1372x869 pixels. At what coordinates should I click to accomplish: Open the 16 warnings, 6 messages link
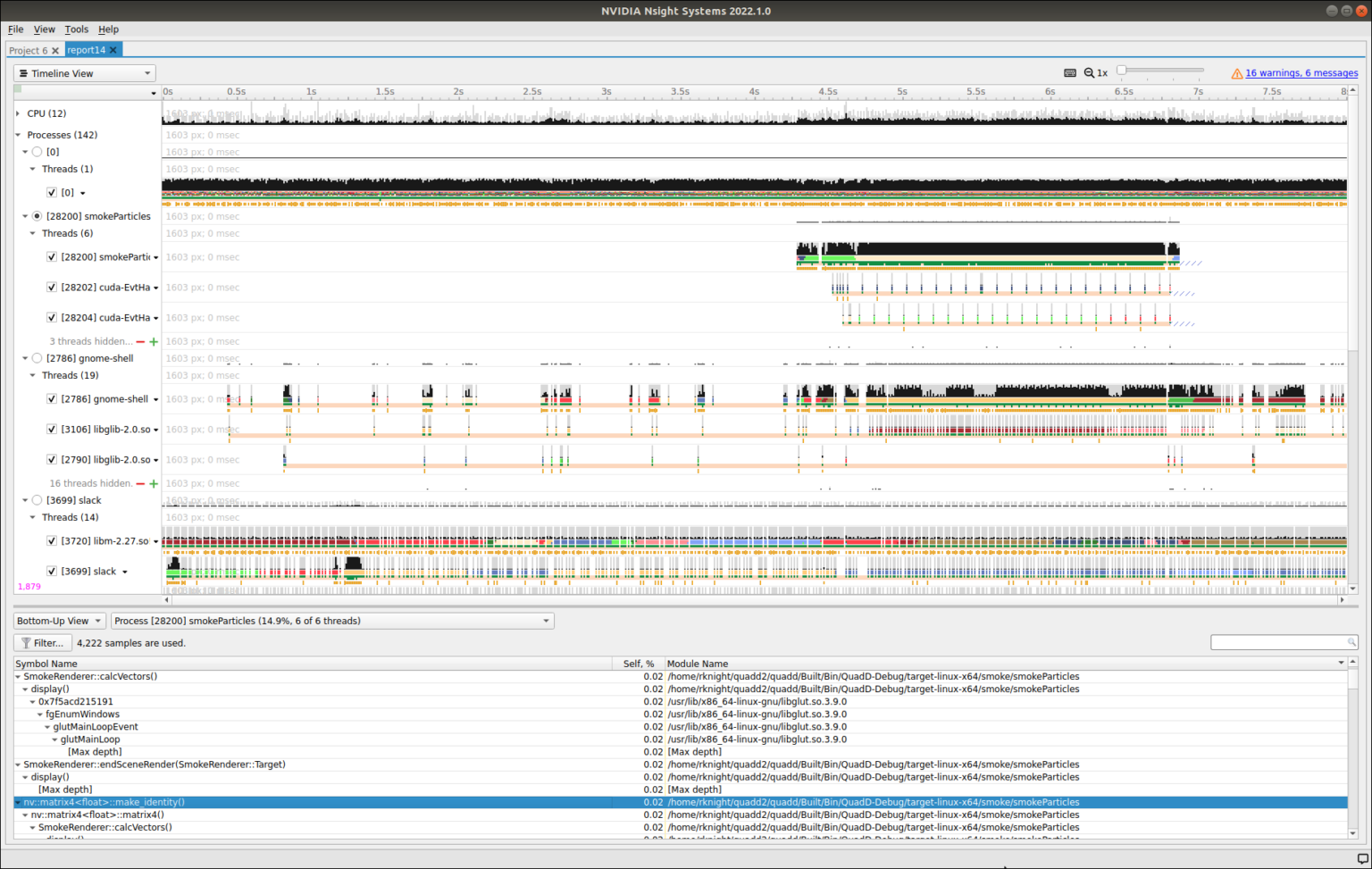coord(1301,73)
